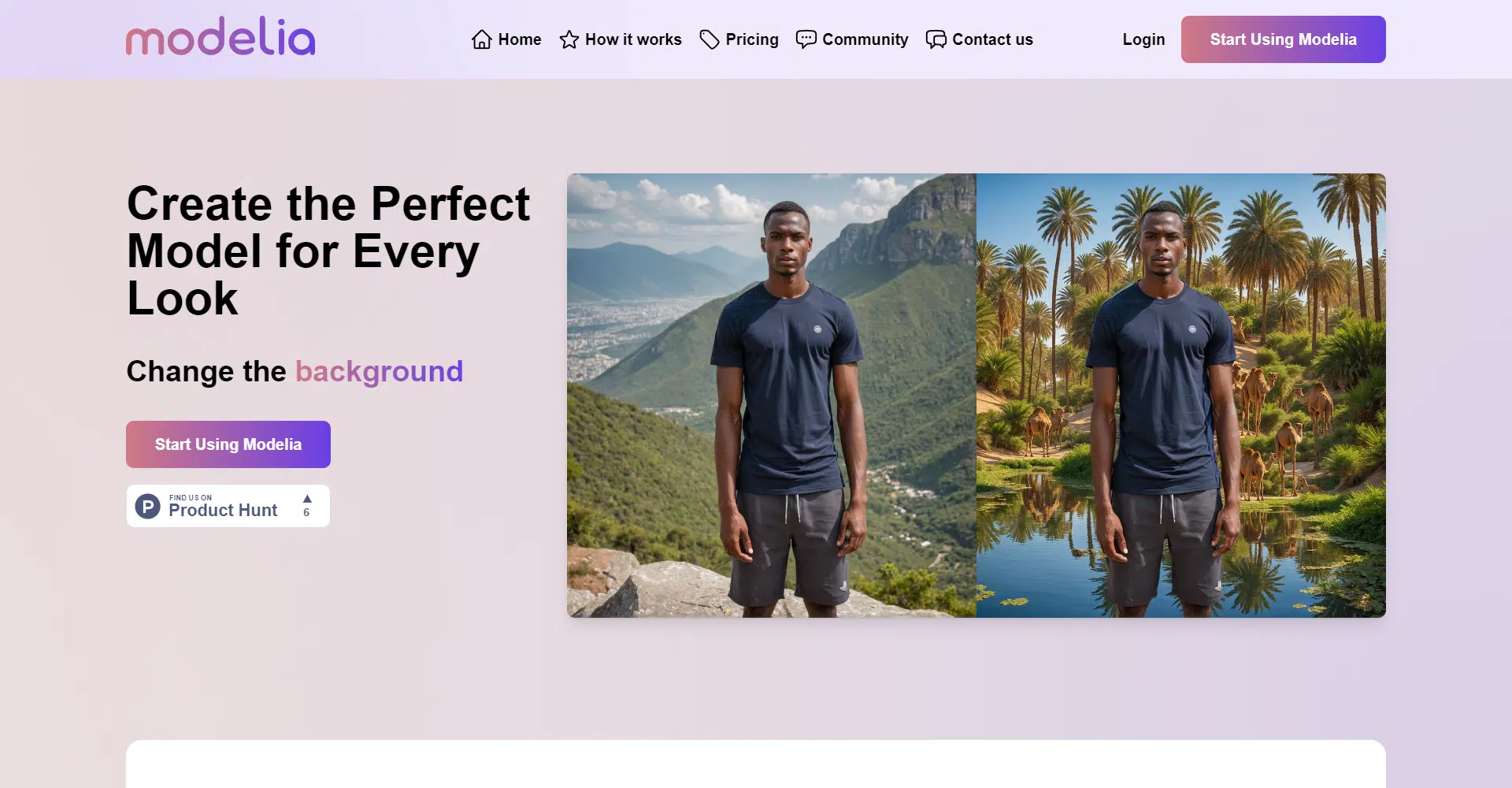Click the Login link
Viewport: 1512px width, 788px height.
1143,39
